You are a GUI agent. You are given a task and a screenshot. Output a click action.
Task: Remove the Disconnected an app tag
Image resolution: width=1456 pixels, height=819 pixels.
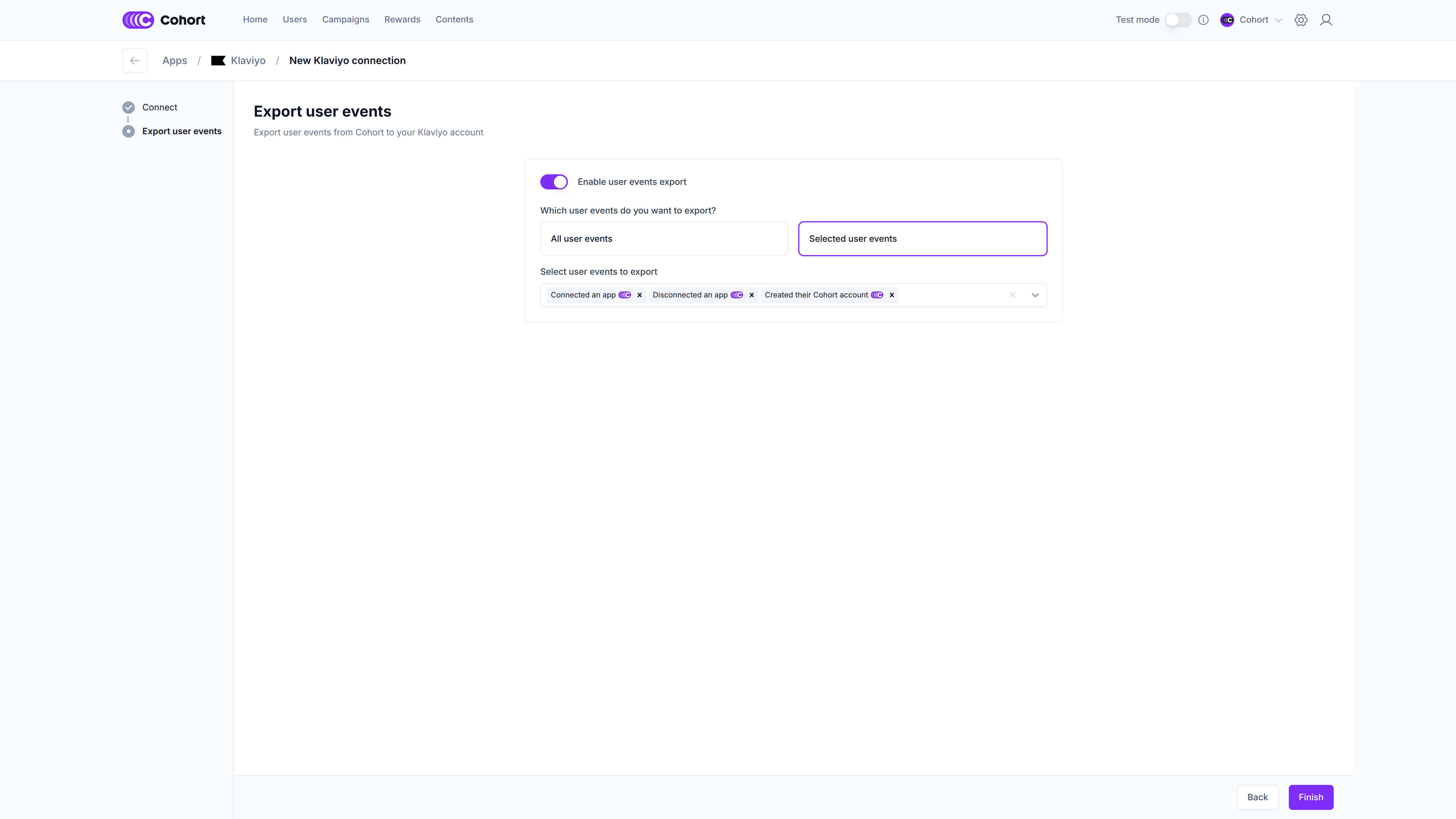pos(751,295)
